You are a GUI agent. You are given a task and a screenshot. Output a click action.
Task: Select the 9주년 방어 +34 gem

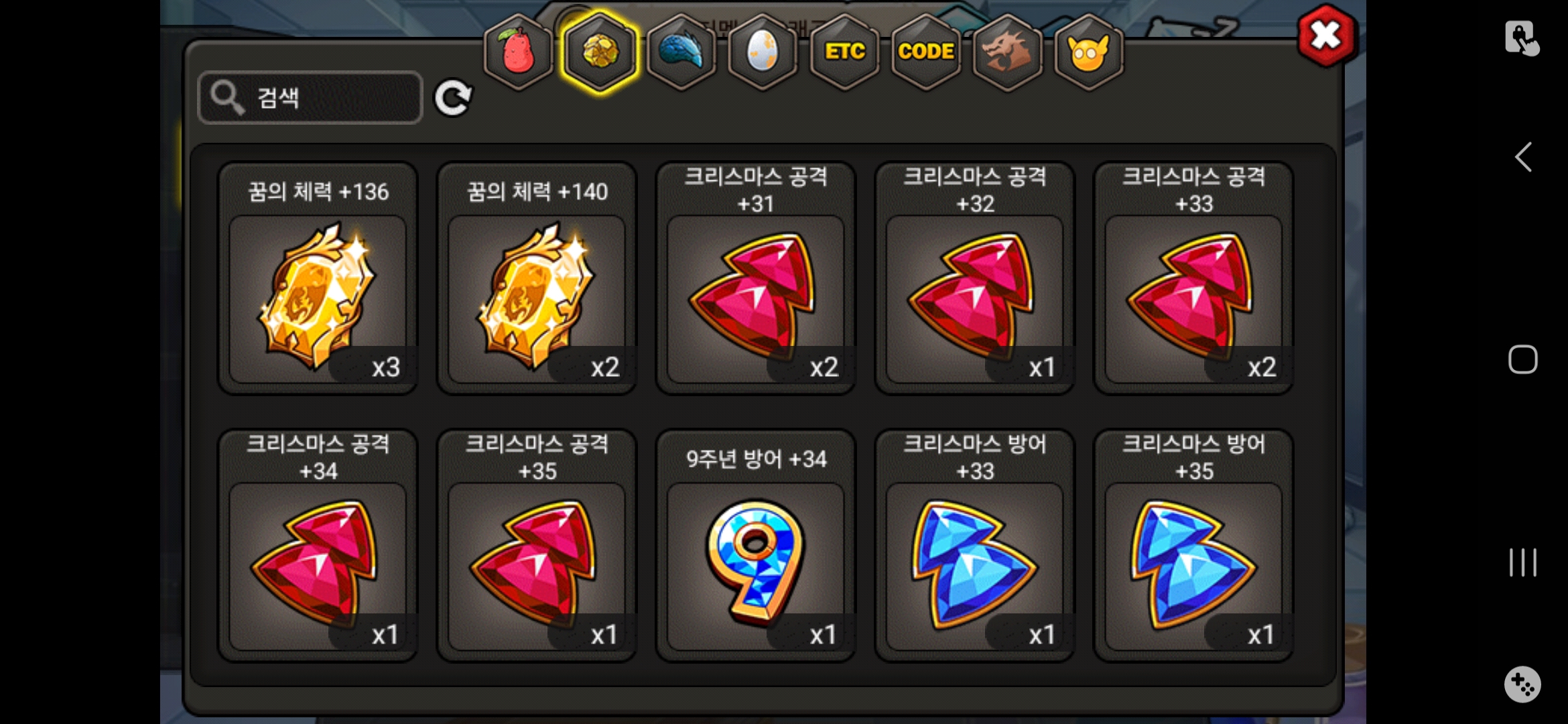click(x=756, y=546)
